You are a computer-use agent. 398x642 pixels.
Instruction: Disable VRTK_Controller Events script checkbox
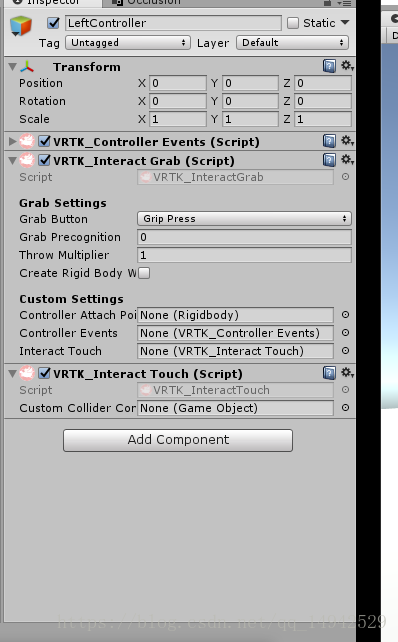pos(44,142)
